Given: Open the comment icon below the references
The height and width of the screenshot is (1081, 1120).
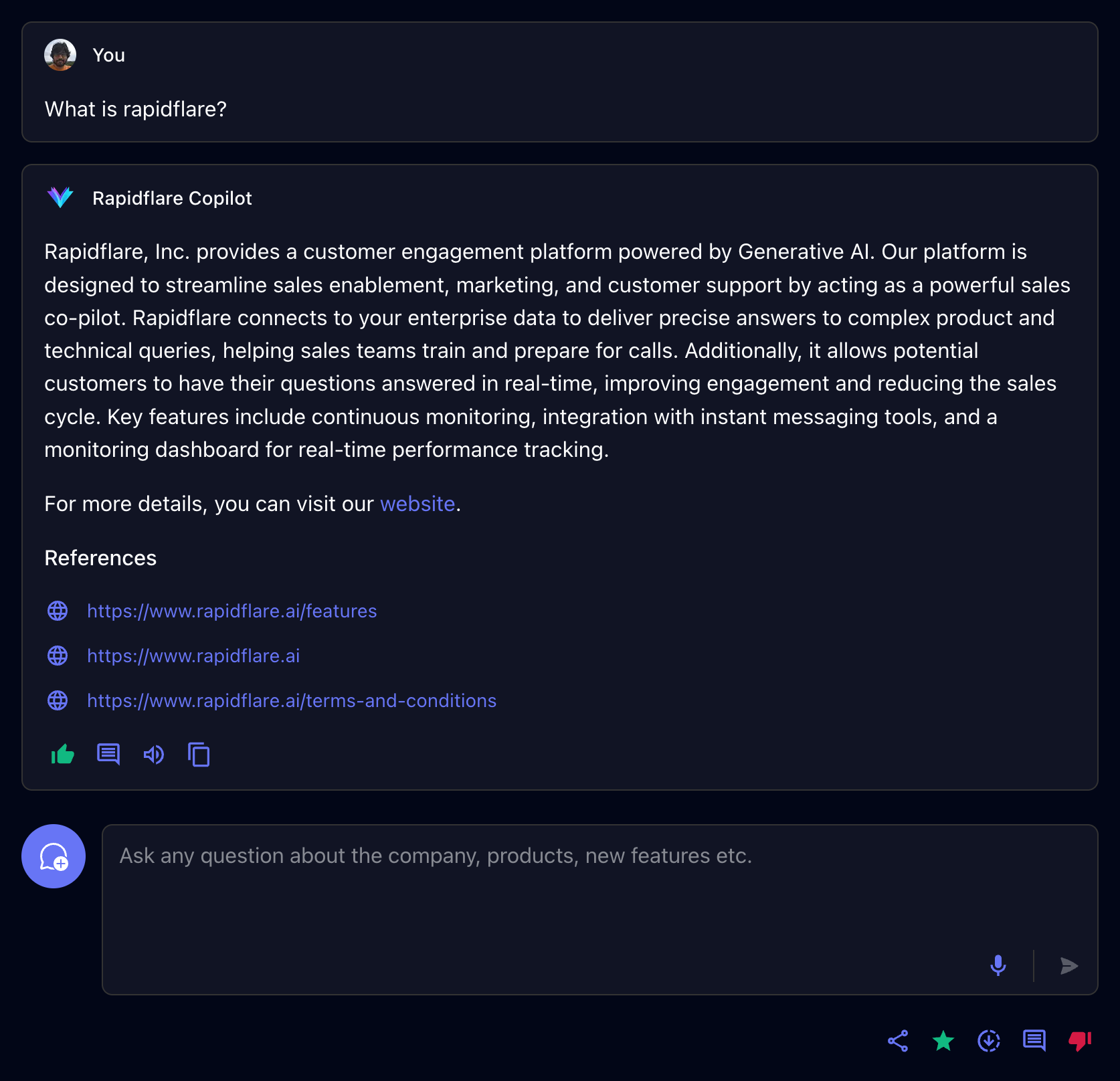Looking at the screenshot, I should tap(108, 755).
